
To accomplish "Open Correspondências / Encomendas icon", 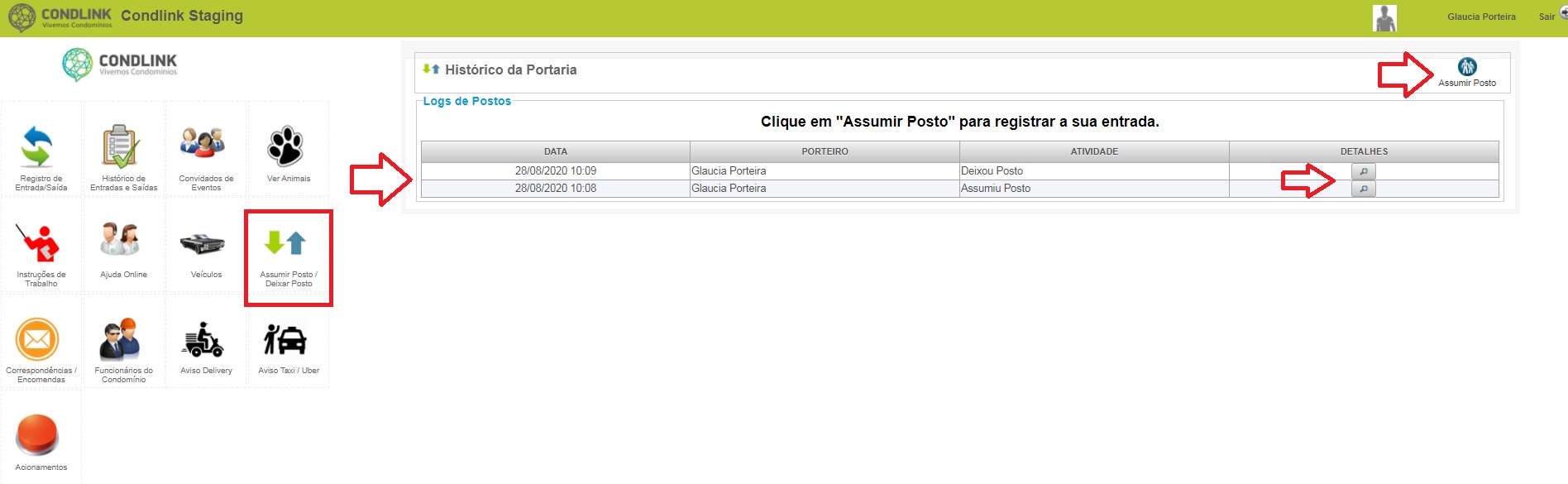I will click(38, 339).
